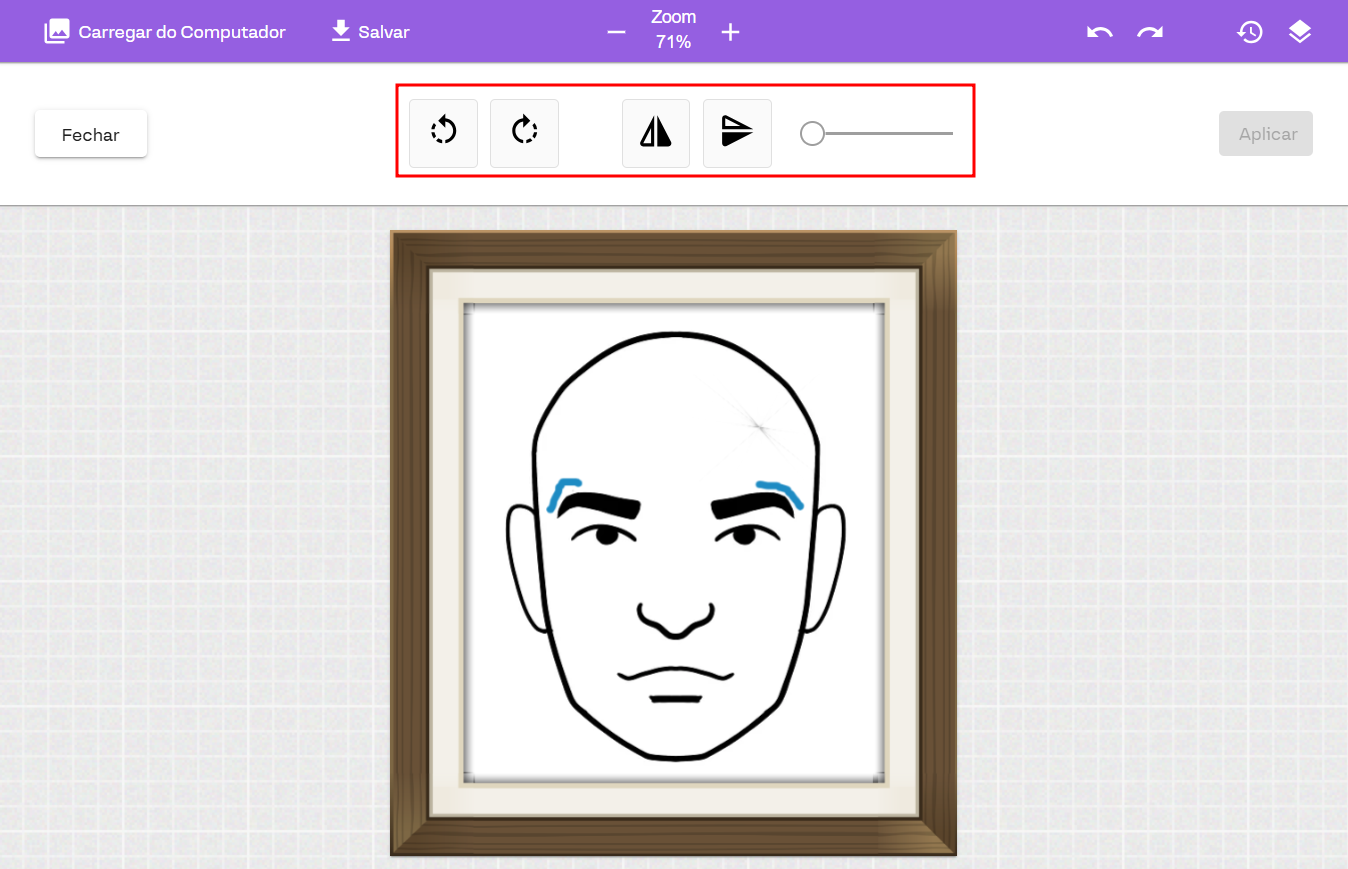1348x869 pixels.
Task: Zoom in with the plus button
Action: tap(731, 32)
